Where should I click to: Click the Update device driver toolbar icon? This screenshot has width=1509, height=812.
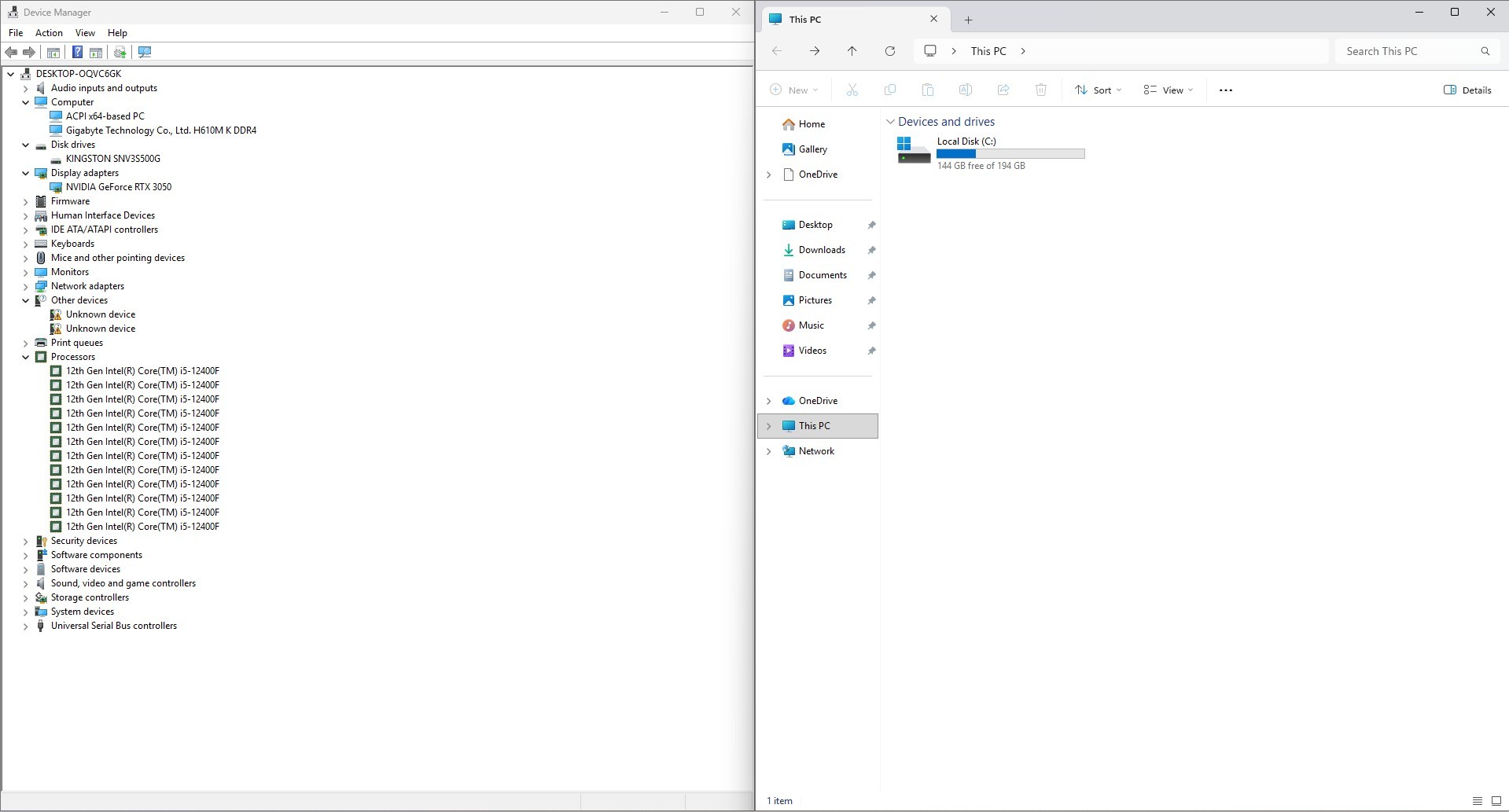pyautogui.click(x=120, y=52)
